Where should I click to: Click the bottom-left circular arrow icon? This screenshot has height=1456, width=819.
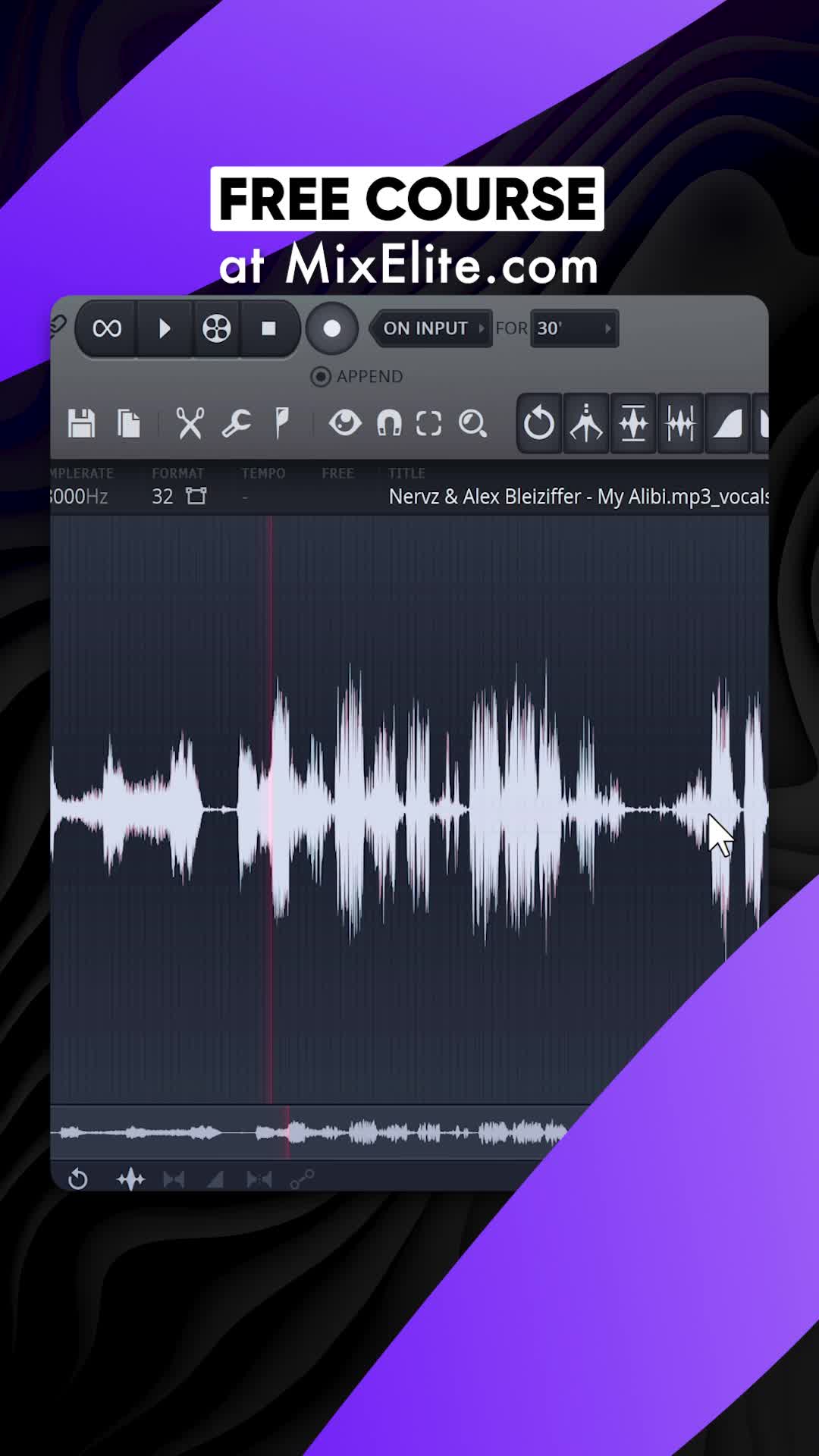tap(77, 1179)
